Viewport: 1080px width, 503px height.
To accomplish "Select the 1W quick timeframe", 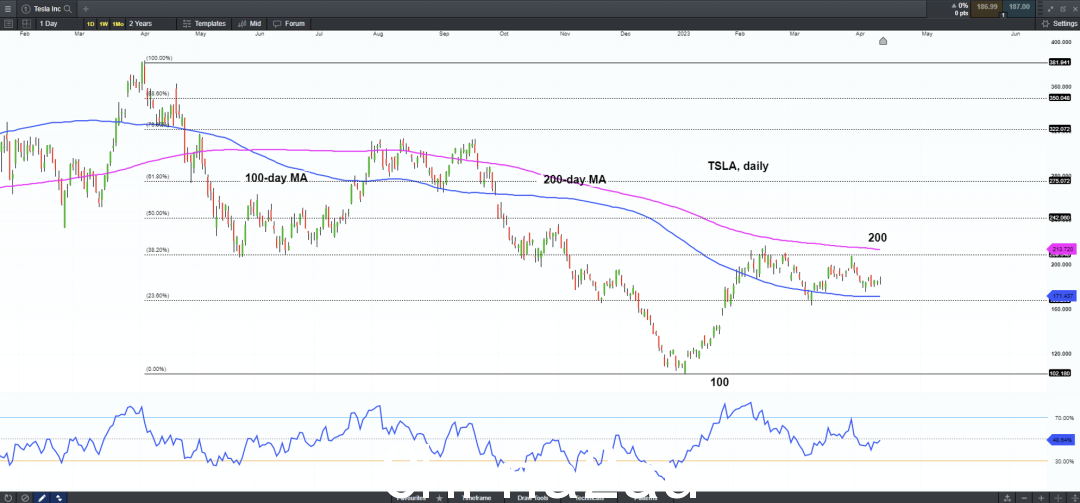I will pos(103,23).
